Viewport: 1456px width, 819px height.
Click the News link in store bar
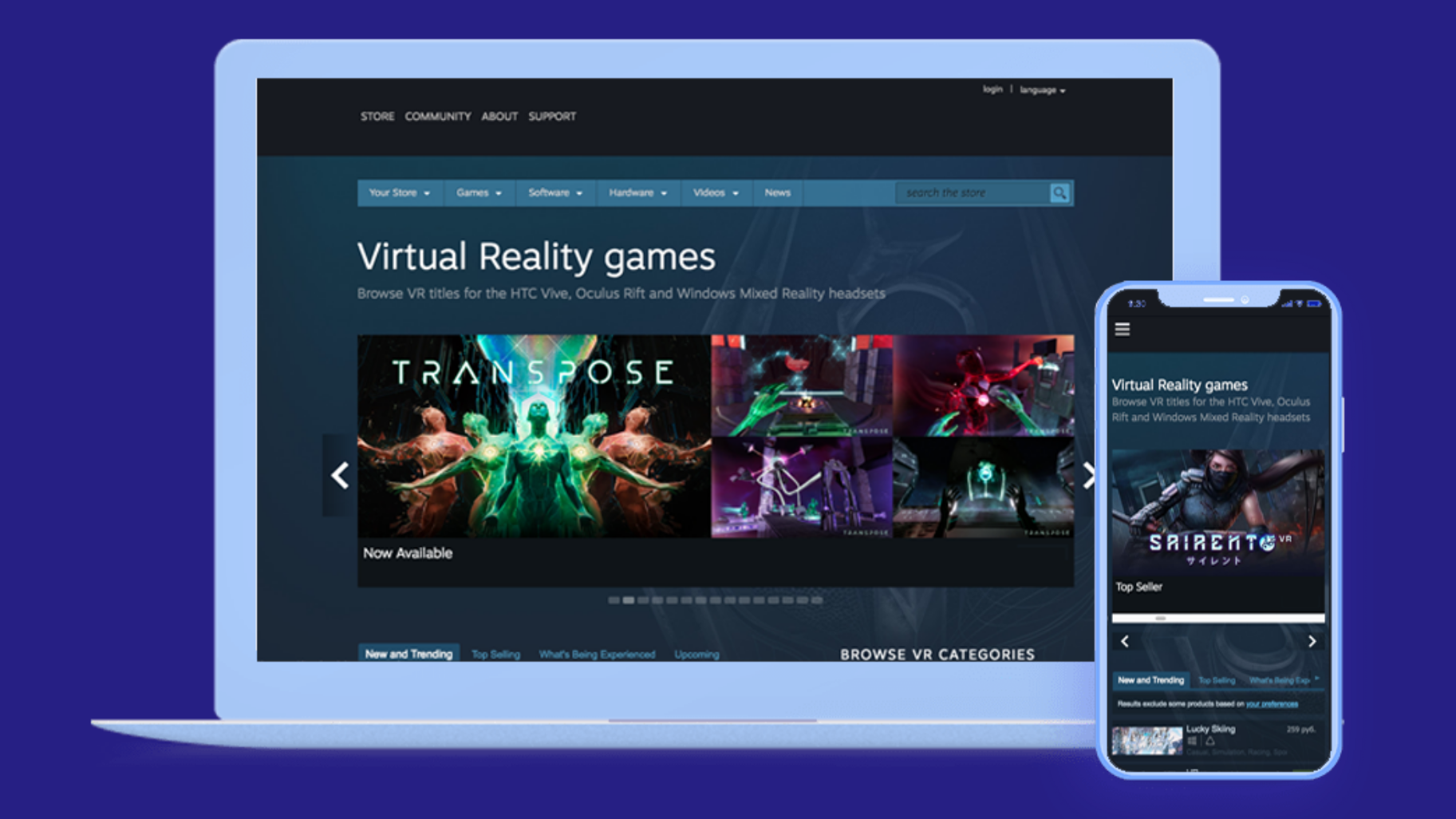point(777,193)
